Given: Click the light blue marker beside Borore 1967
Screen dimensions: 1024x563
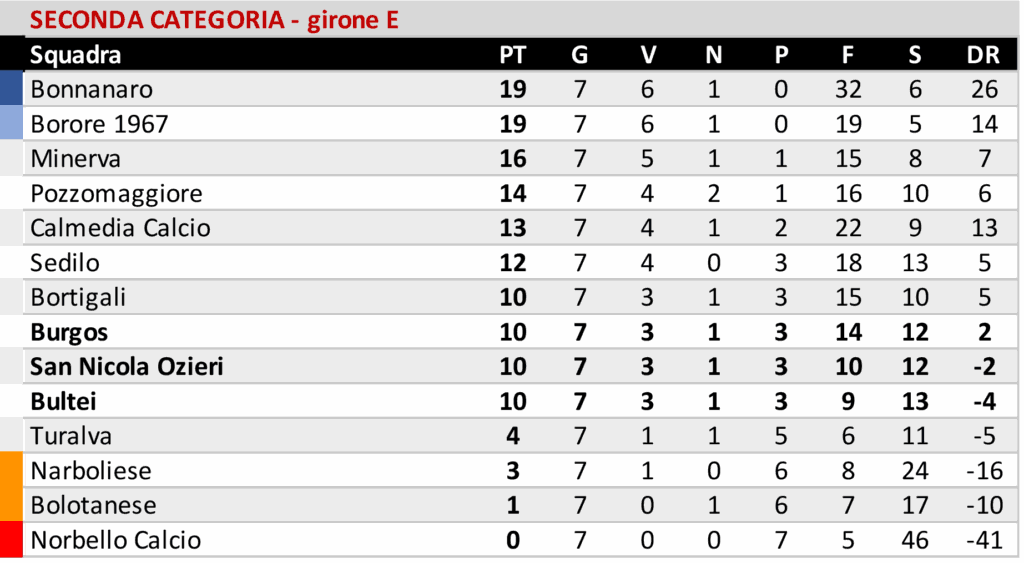Looking at the screenshot, I should (x=11, y=124).
